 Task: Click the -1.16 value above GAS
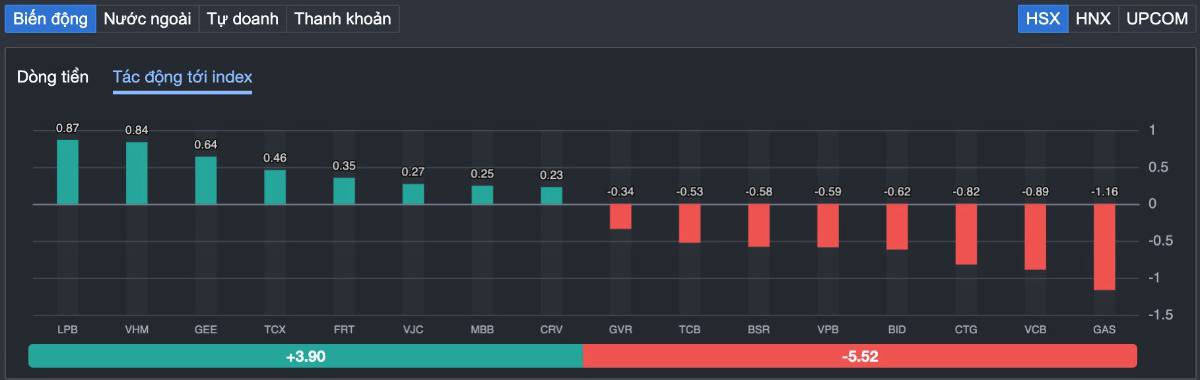click(1104, 191)
